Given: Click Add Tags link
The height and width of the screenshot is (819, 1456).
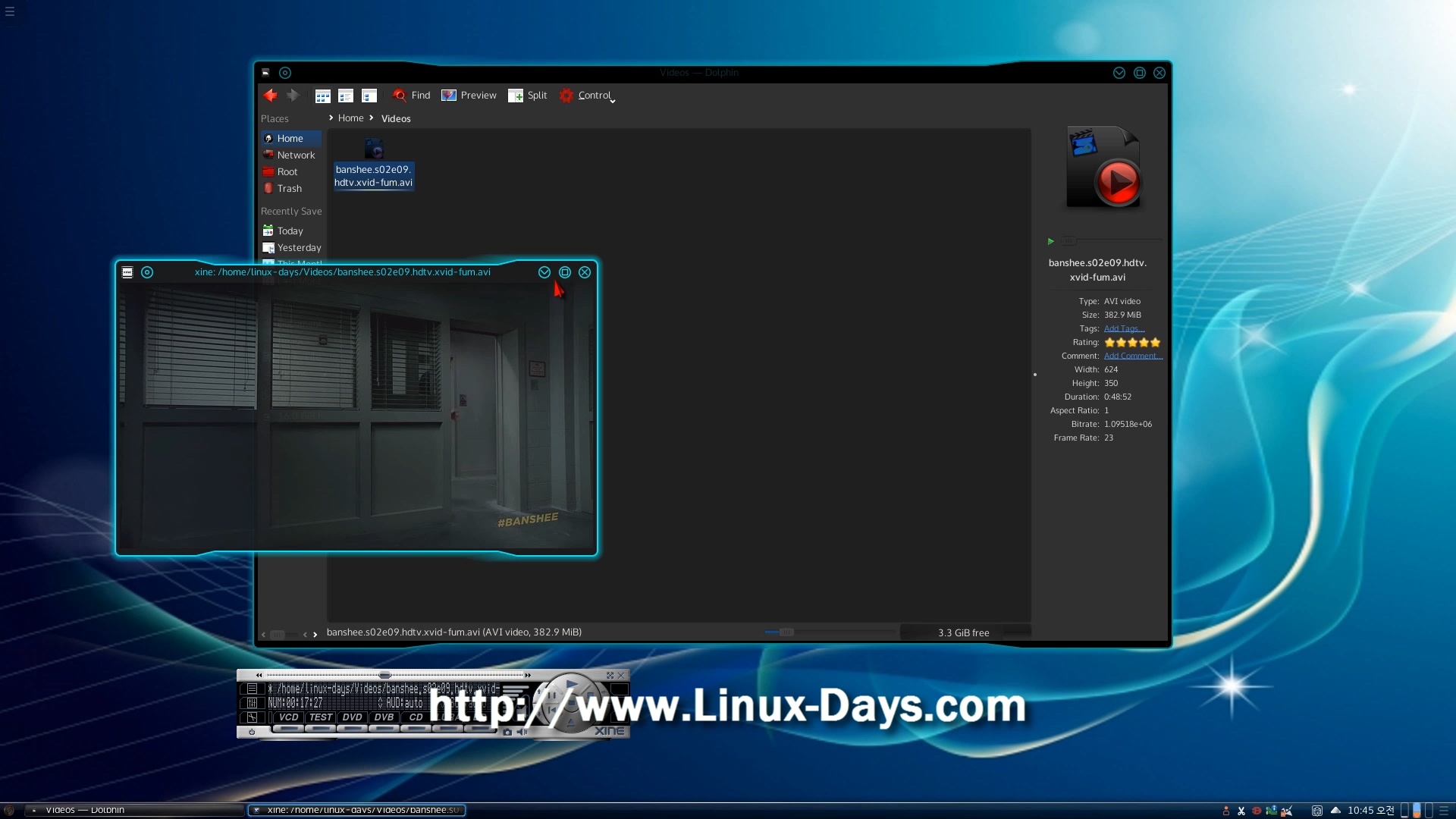Looking at the screenshot, I should (1124, 328).
